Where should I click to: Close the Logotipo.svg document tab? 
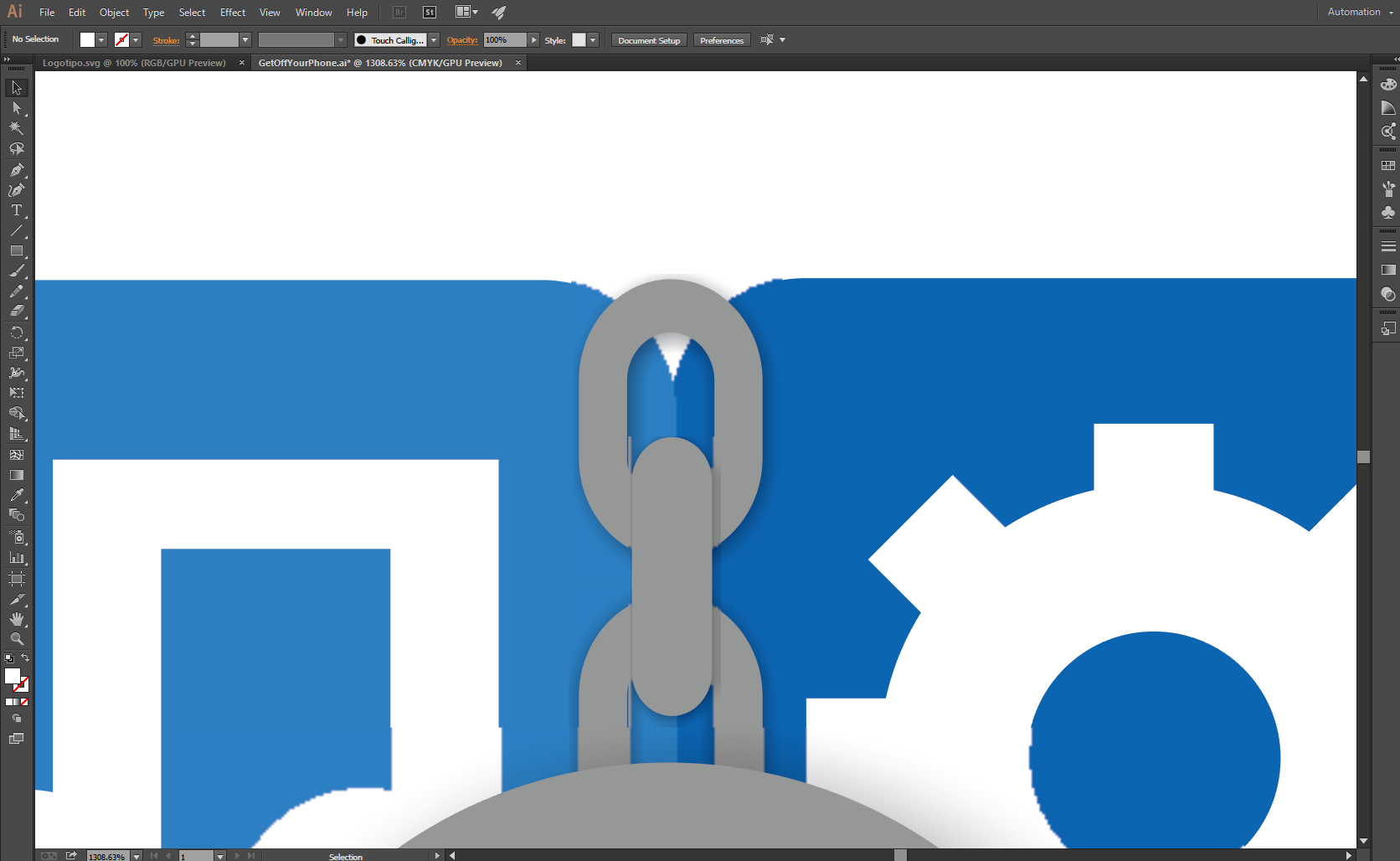click(242, 63)
